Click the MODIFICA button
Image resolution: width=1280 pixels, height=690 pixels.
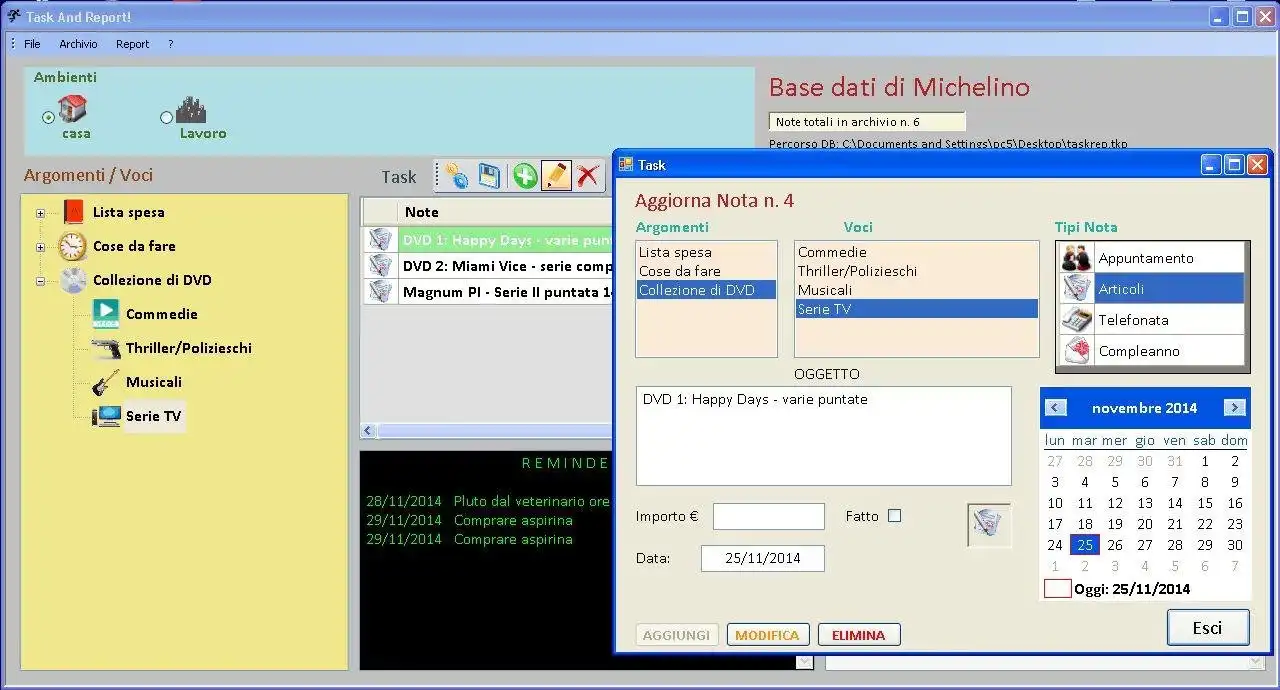coord(767,635)
